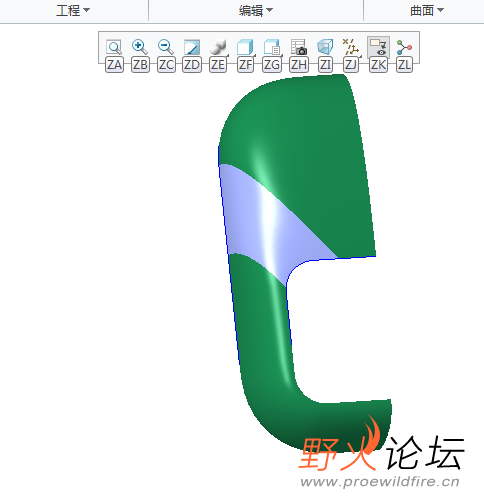
Task: Click the ZB shortcut key label
Action: 140,65
